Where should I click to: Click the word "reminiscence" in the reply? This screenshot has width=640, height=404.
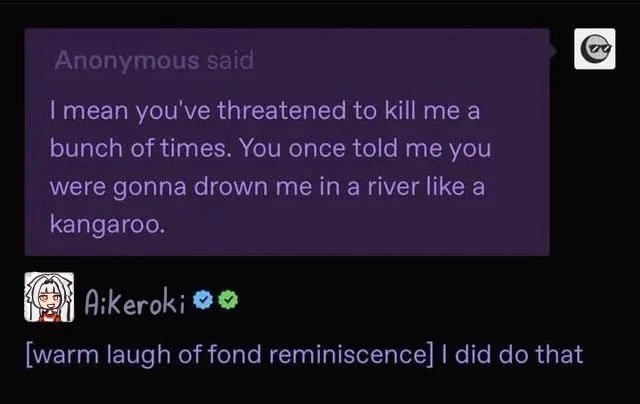pos(347,354)
